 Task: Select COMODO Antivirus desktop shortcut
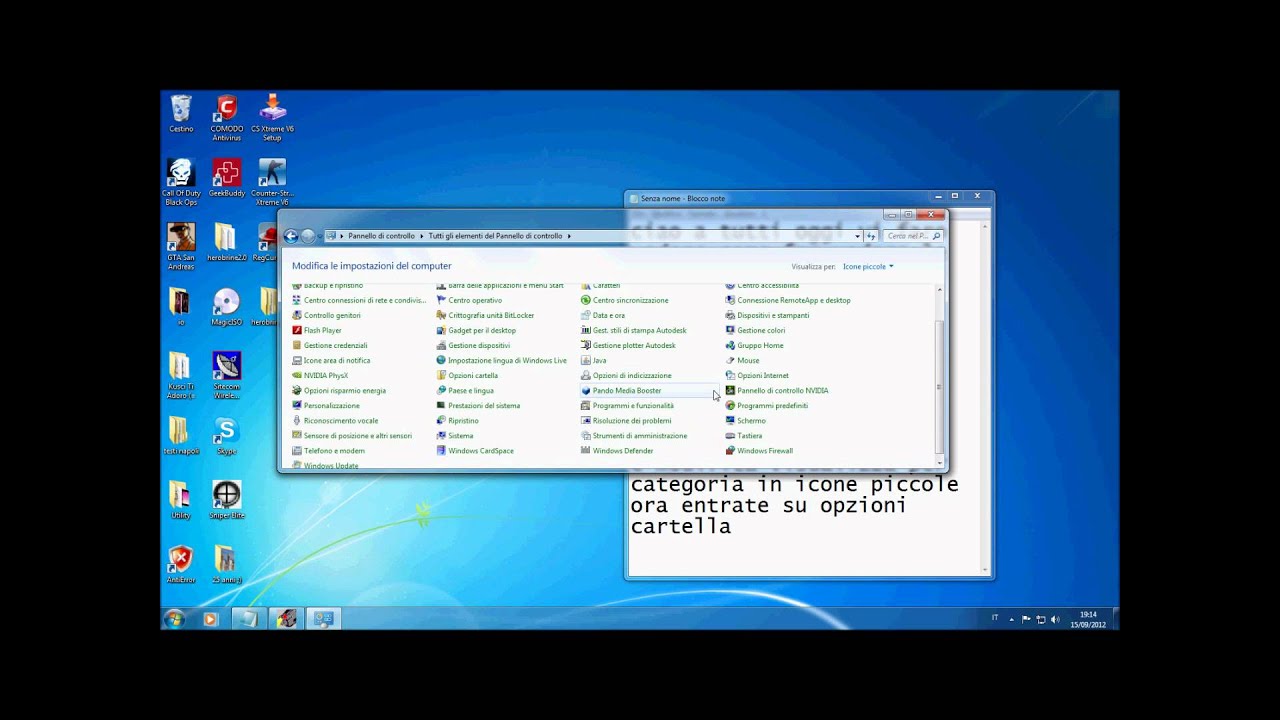click(227, 118)
